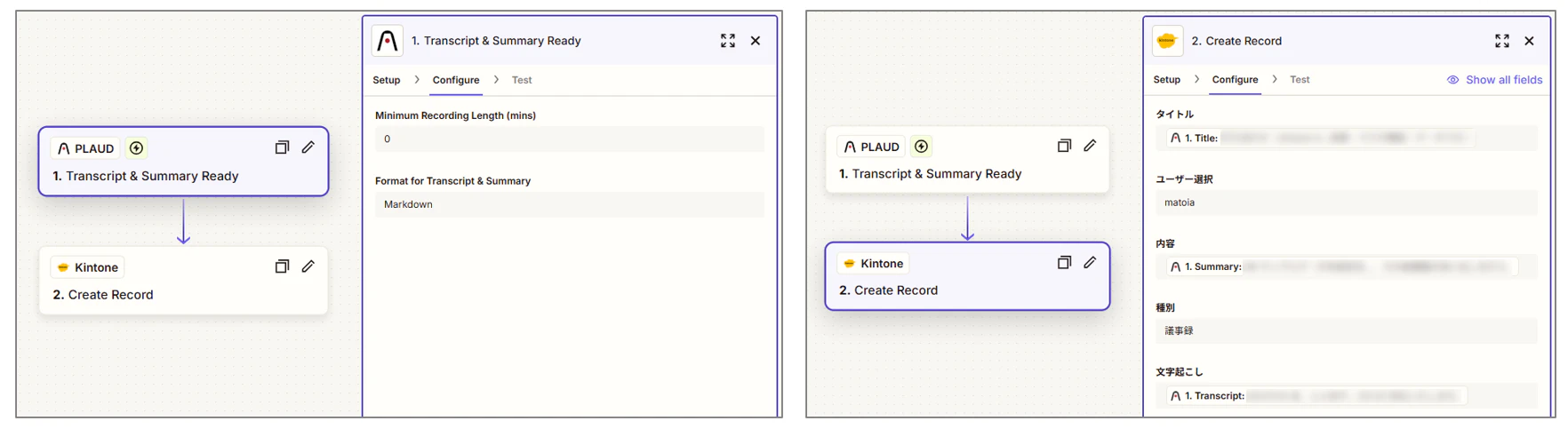Screen dimensions: 1568x429
Task: Click the chevron after Setup in Create Record panel
Action: (x=1196, y=80)
